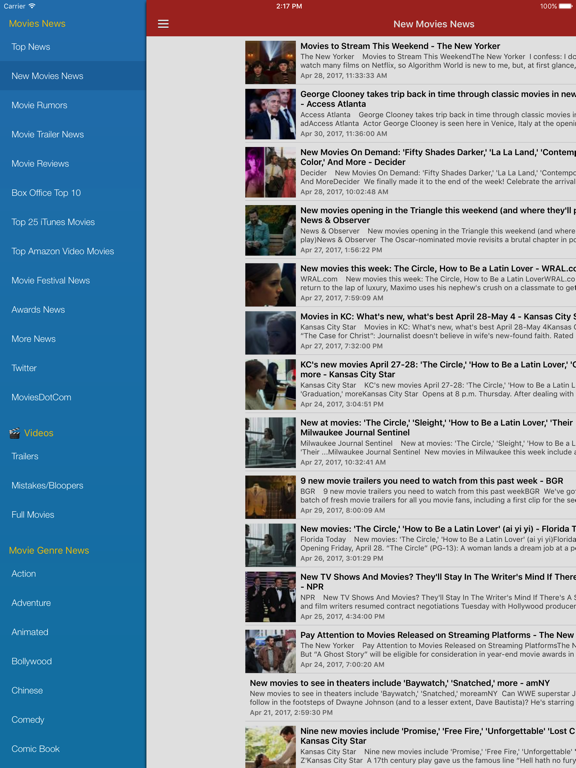Select Action genre news
Viewport: 576px width, 768px height.
click(x=73, y=574)
